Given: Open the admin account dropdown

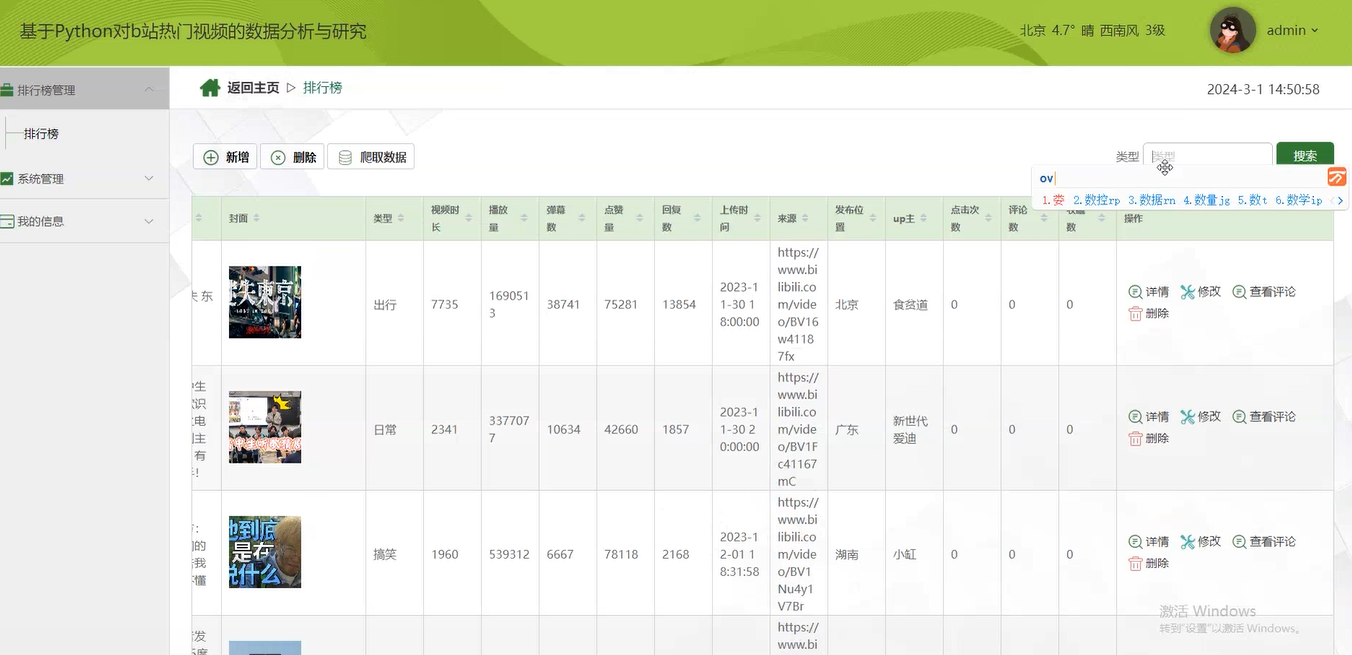Looking at the screenshot, I should tap(1292, 30).
